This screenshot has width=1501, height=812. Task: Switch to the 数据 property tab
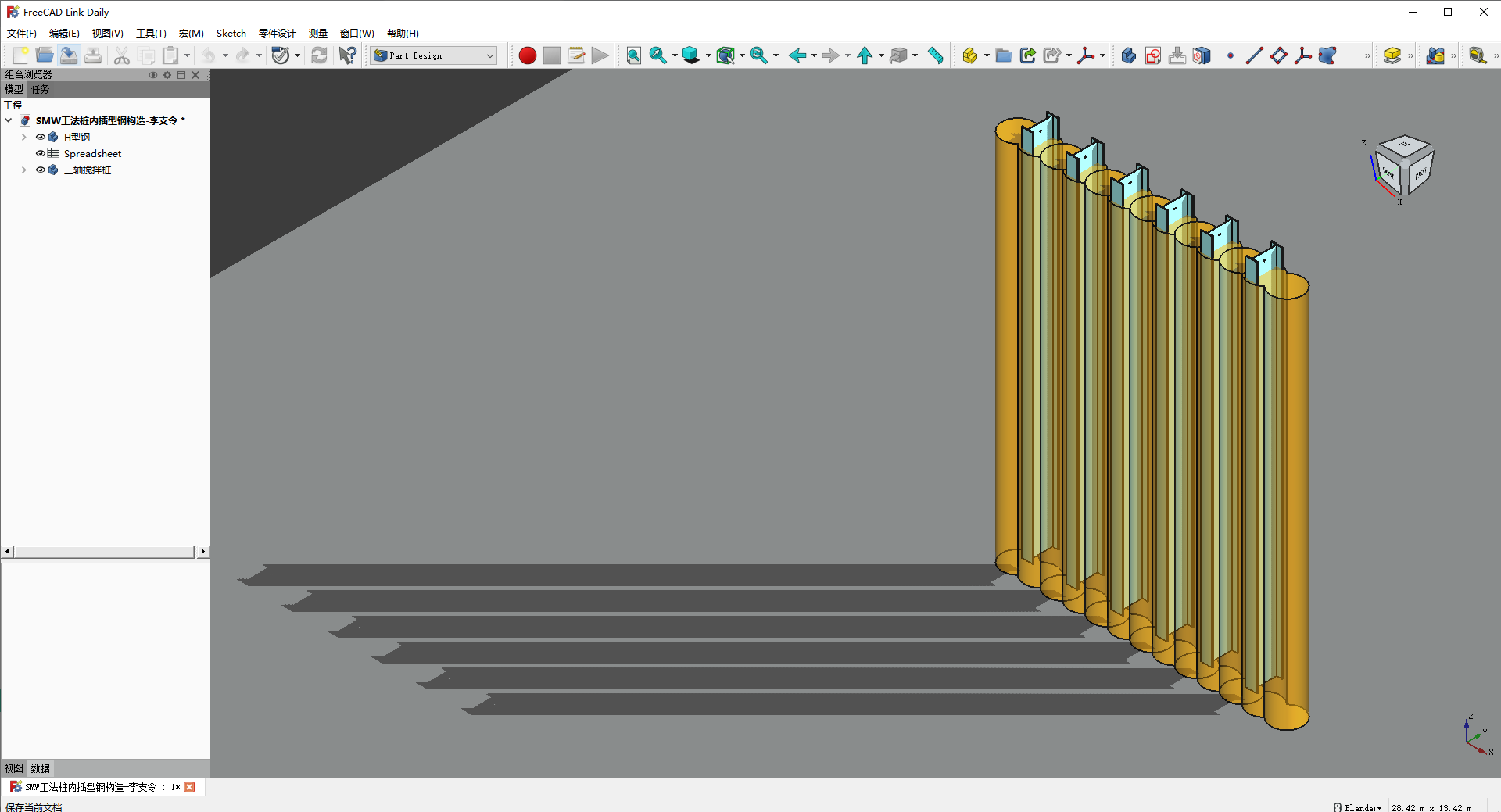click(40, 768)
